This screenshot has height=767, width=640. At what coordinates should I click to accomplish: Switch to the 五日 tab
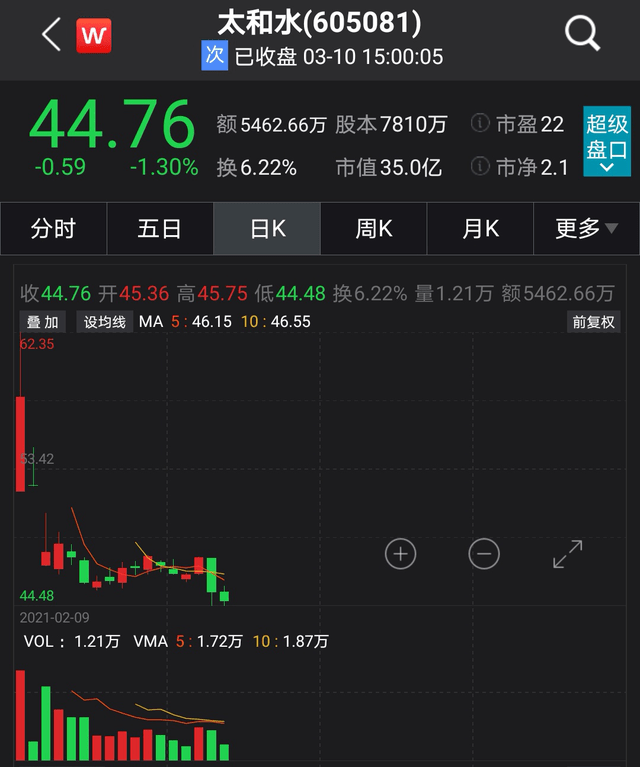tap(160, 228)
